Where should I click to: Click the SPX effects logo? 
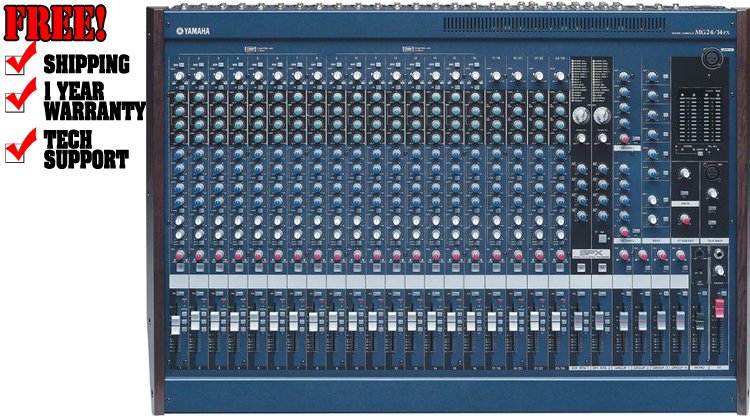(591, 254)
